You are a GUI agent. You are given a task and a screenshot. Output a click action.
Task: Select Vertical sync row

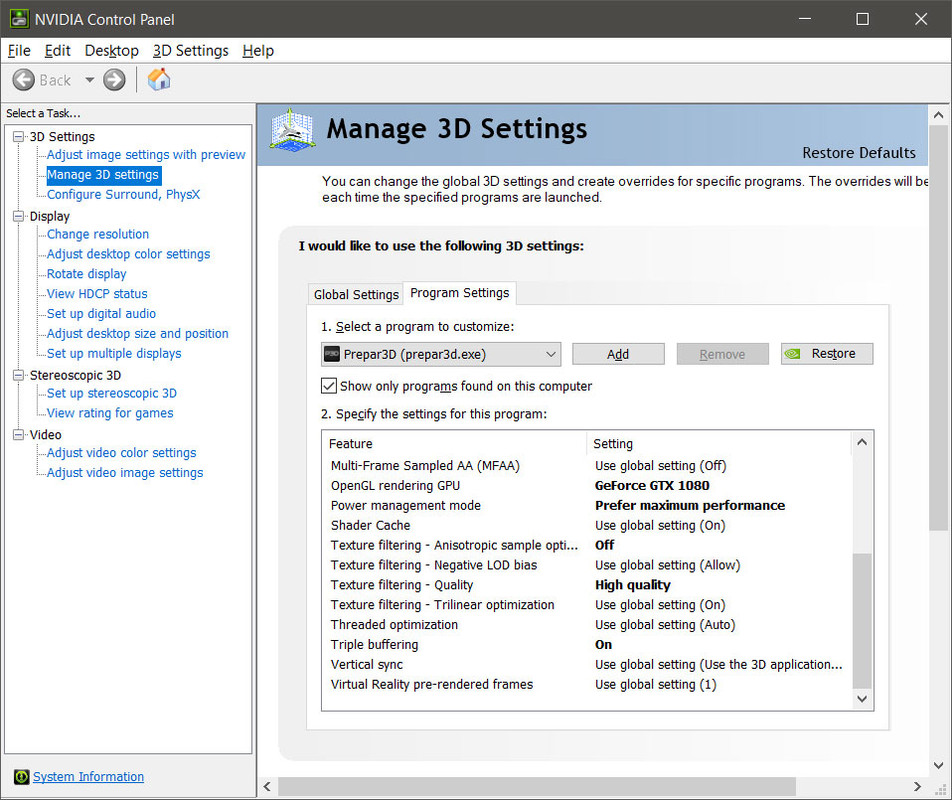pos(586,665)
